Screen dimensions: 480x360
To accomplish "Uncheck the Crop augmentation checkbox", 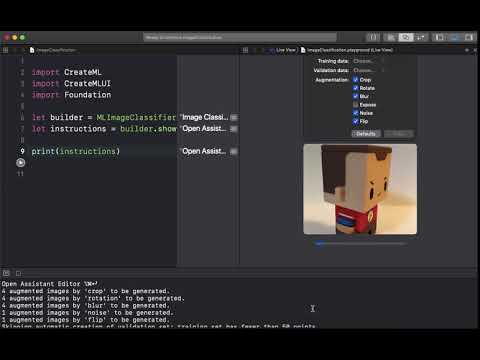I will 356,80.
